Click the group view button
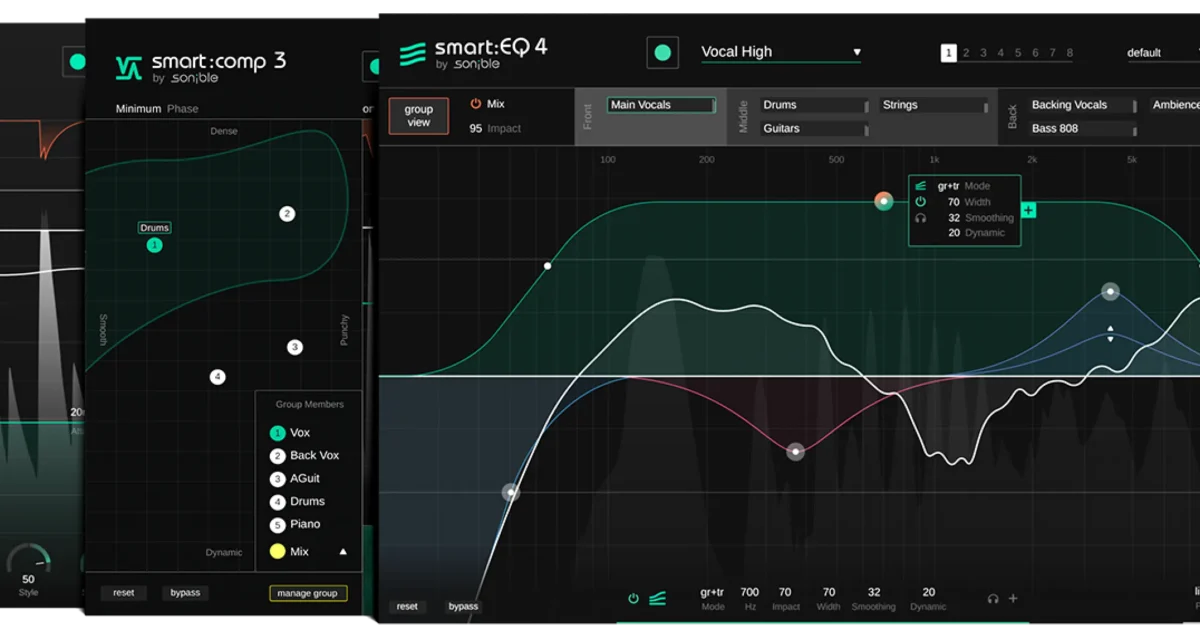 [x=418, y=116]
